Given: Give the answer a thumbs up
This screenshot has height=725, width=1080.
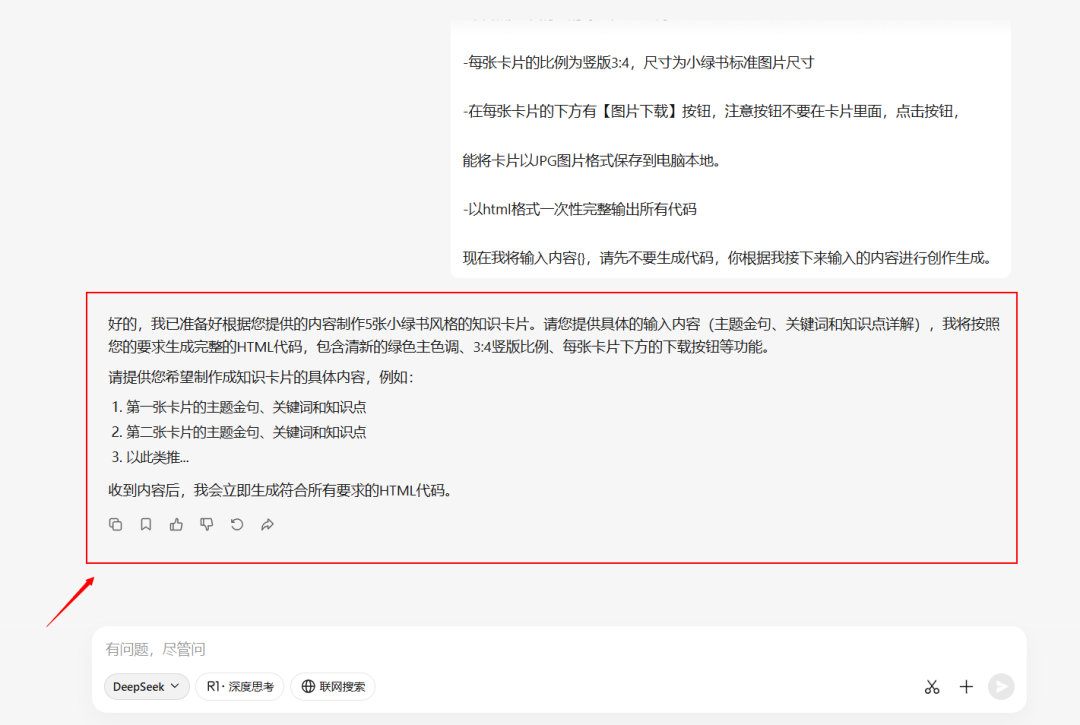Looking at the screenshot, I should 176,524.
